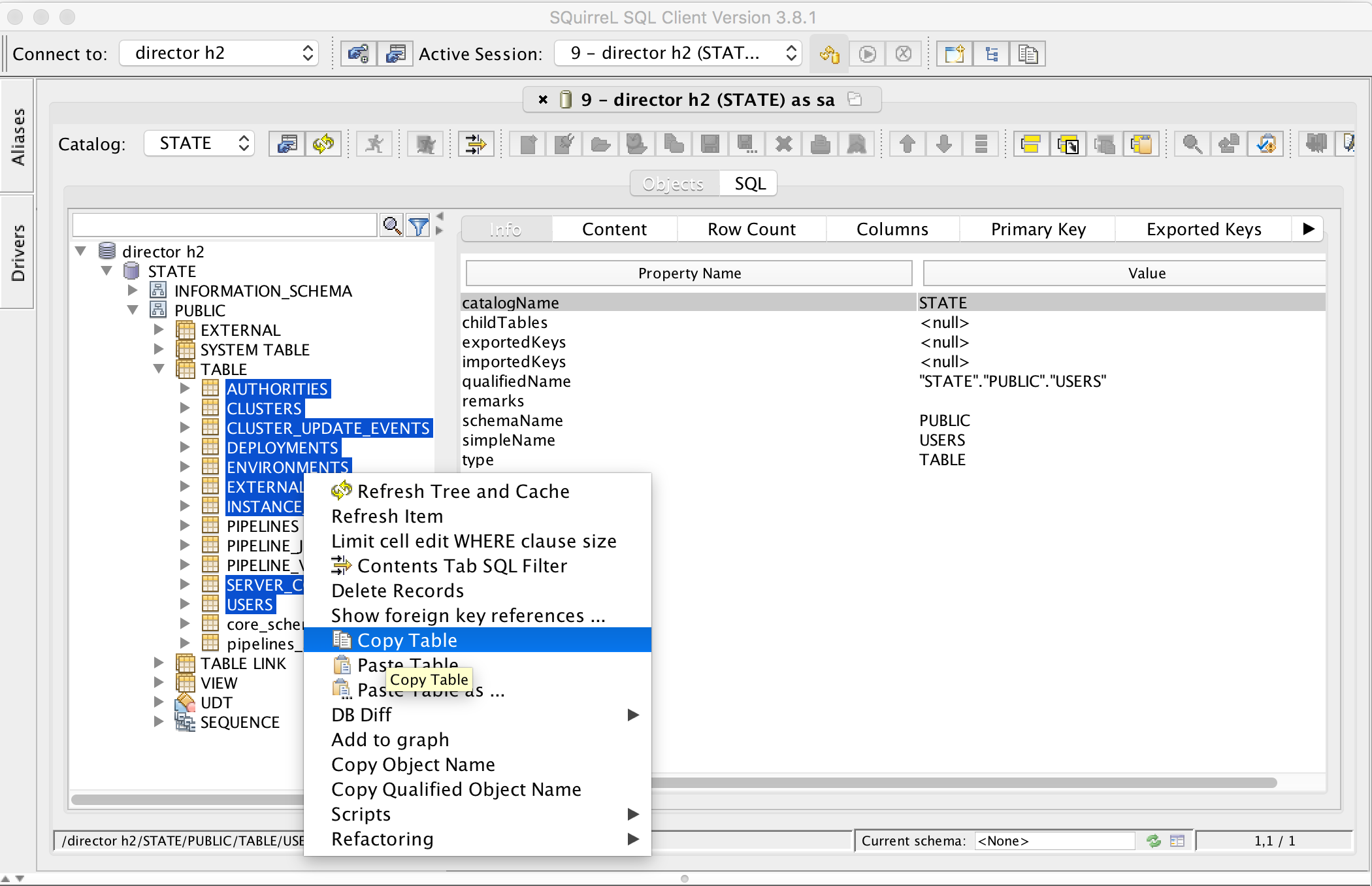Click the session properties icon left of Active Session
This screenshot has height=886, width=1372.
(395, 54)
